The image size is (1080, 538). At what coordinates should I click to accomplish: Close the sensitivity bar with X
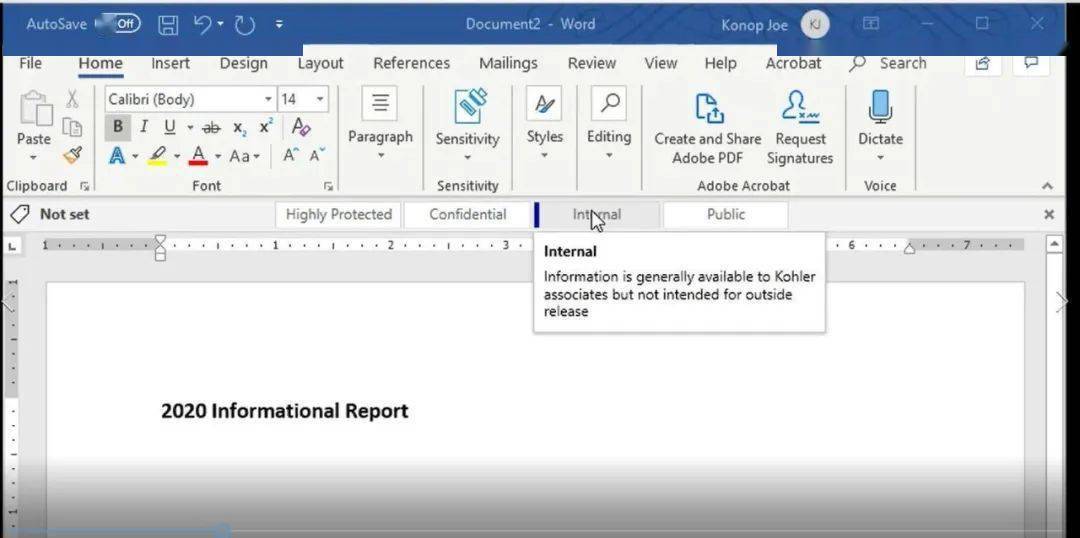coord(1049,214)
